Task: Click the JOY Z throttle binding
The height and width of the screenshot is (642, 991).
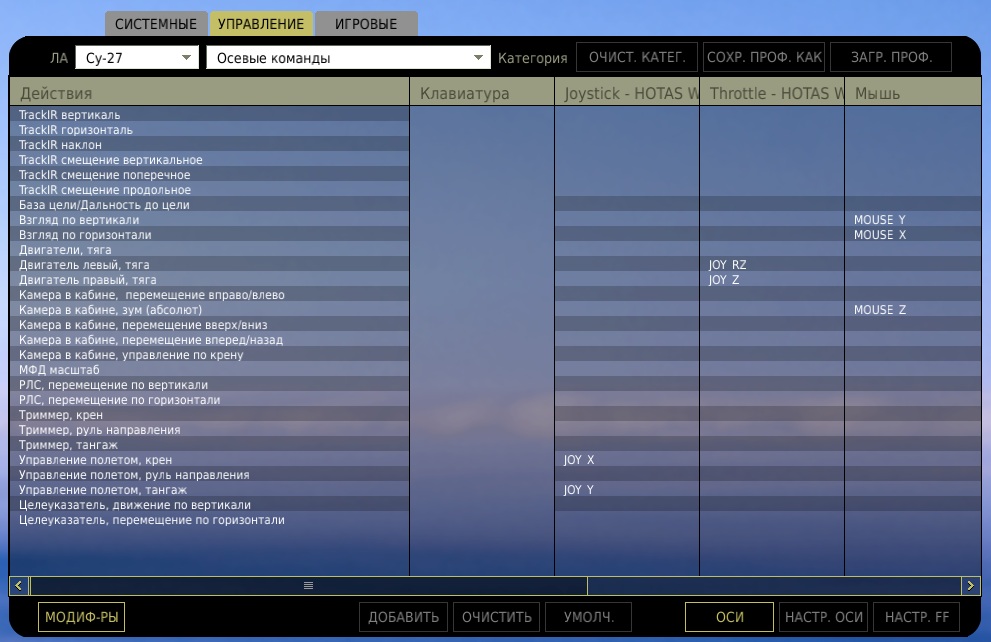Action: (x=772, y=280)
